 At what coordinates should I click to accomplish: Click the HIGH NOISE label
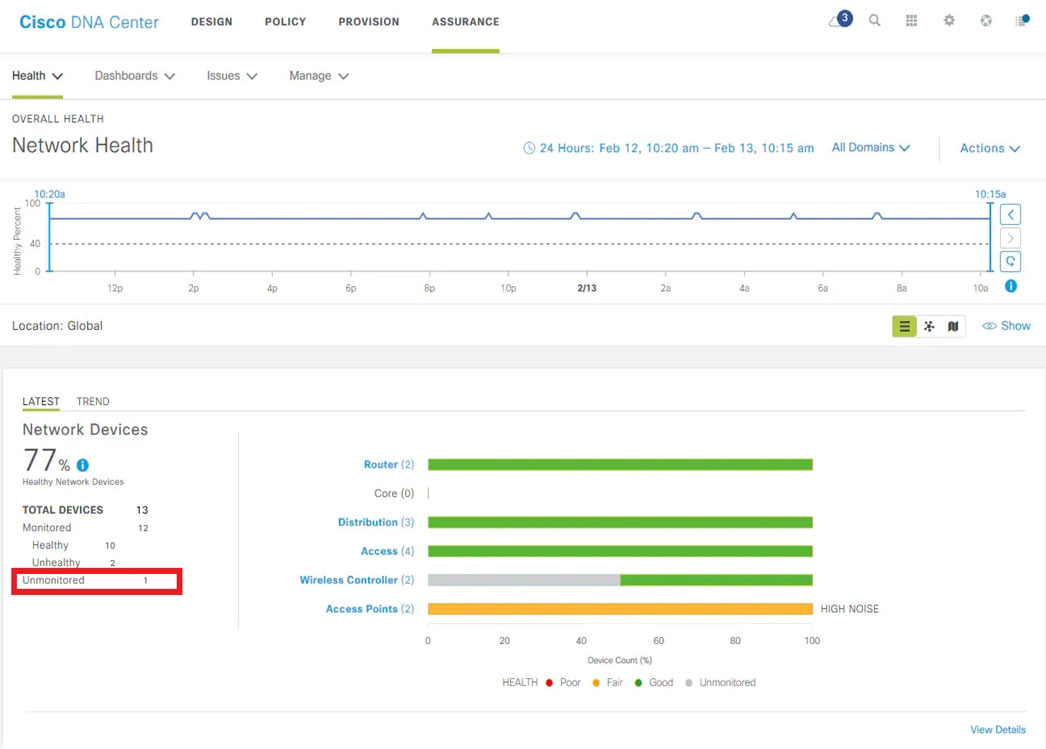point(849,609)
